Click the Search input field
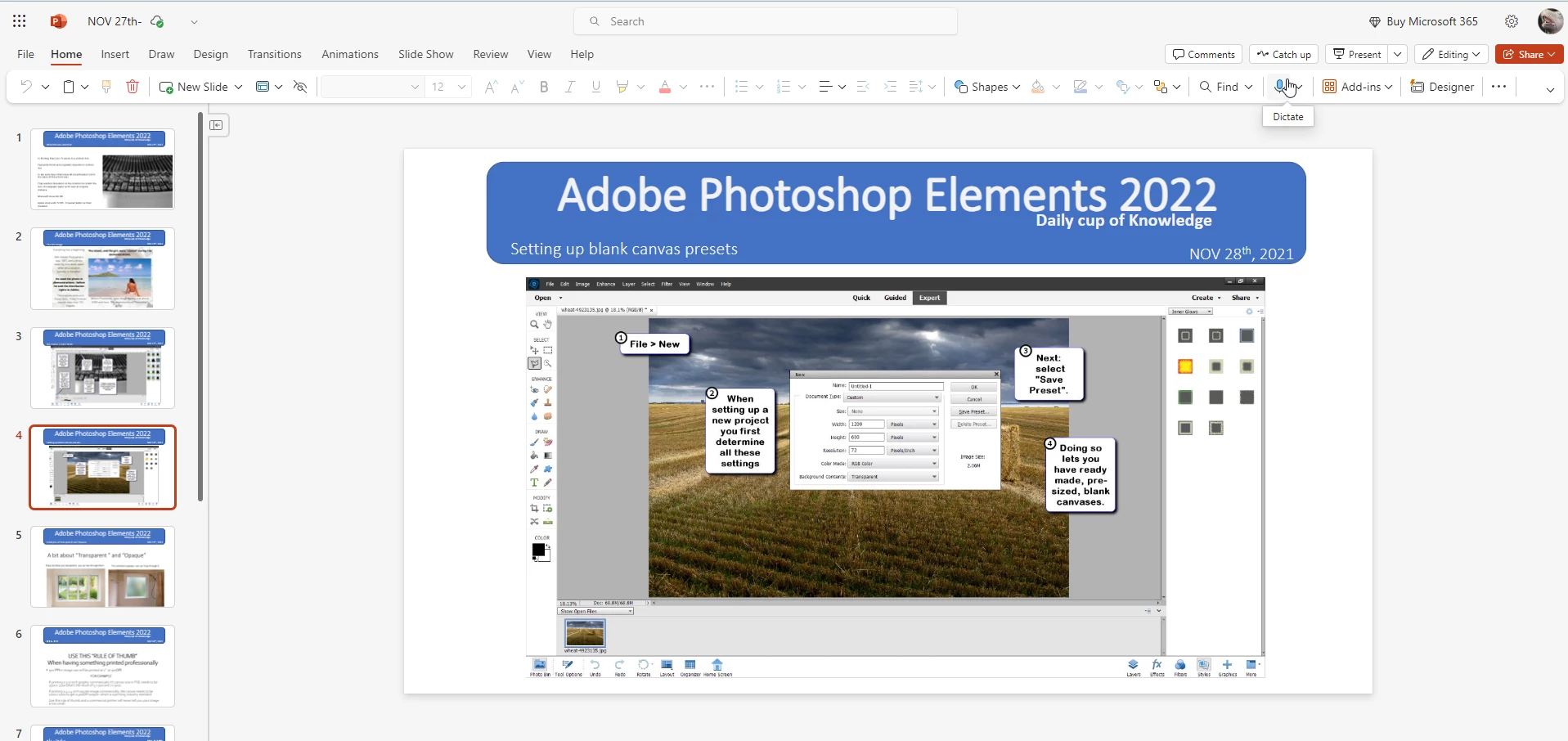This screenshot has width=1568, height=741. (766, 21)
